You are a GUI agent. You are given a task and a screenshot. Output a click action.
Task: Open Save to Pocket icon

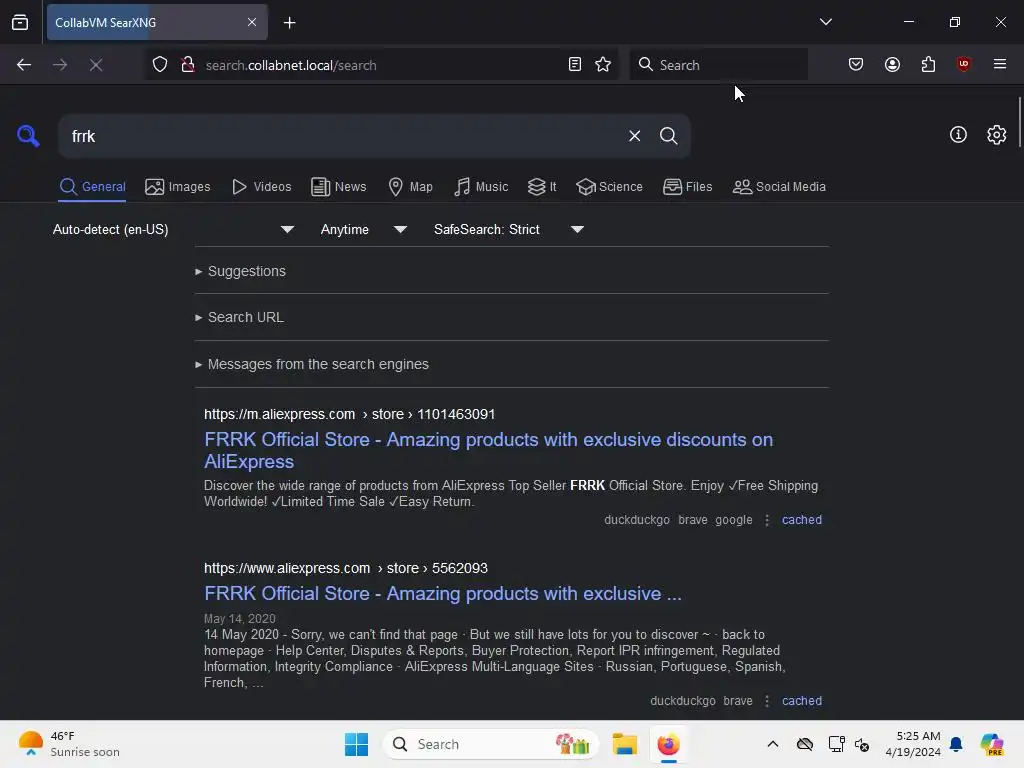(856, 65)
